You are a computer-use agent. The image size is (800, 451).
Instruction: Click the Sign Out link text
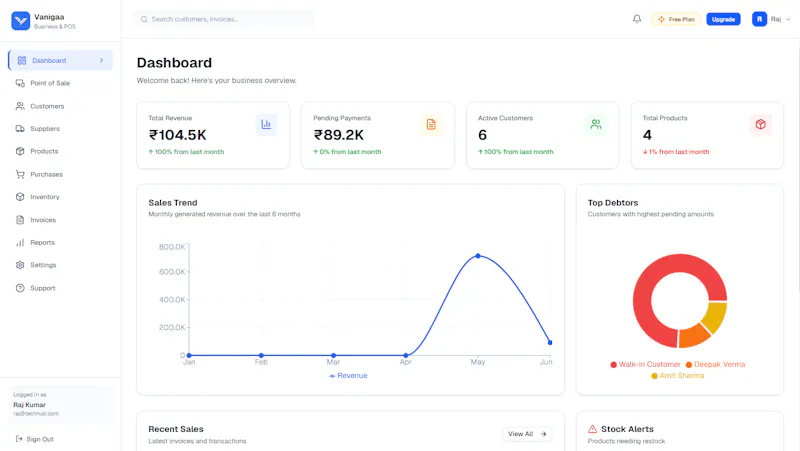click(x=40, y=439)
